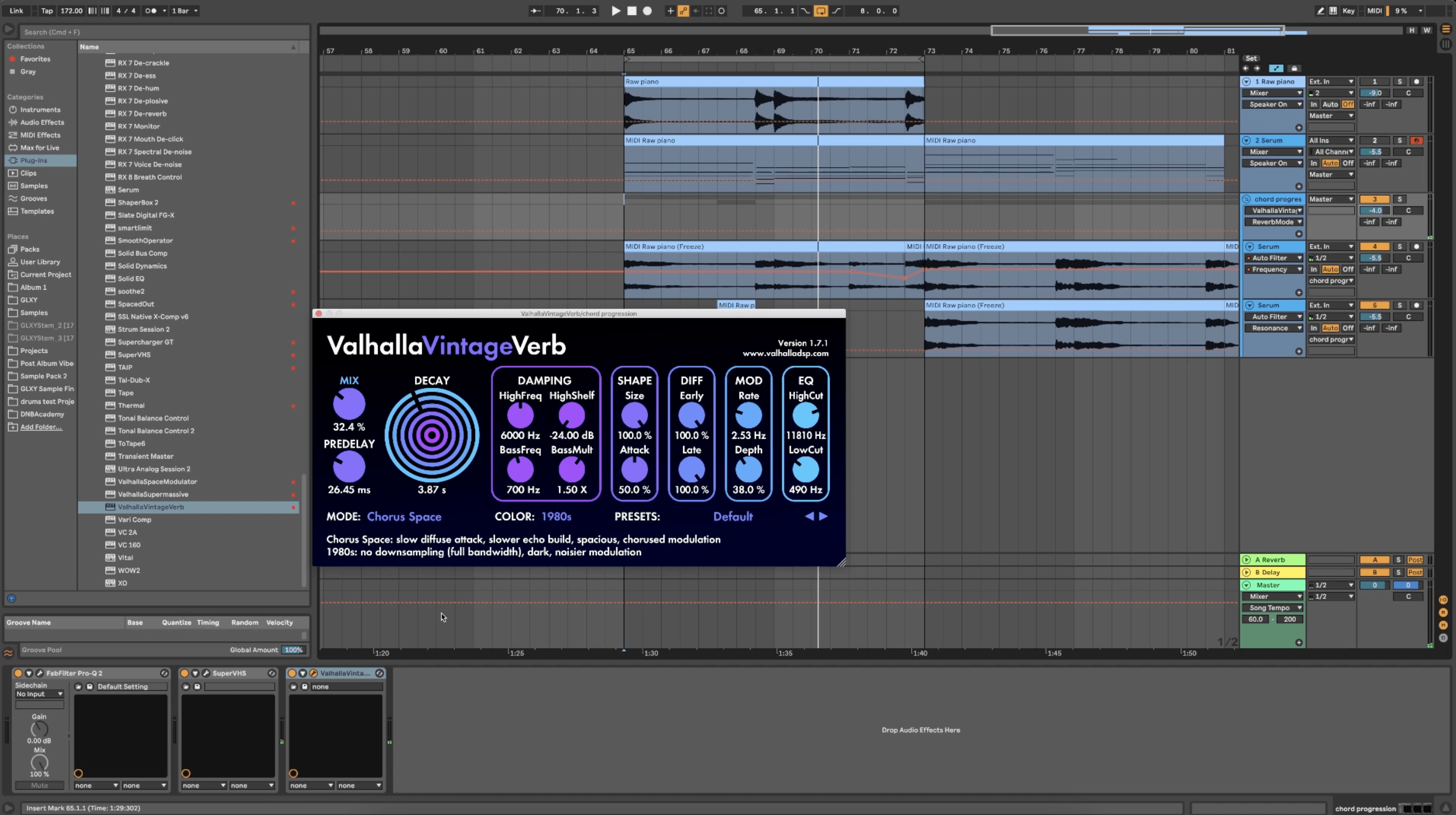The image size is (1456, 815).
Task: Fold the 1 Raw piano track
Action: 1246,82
